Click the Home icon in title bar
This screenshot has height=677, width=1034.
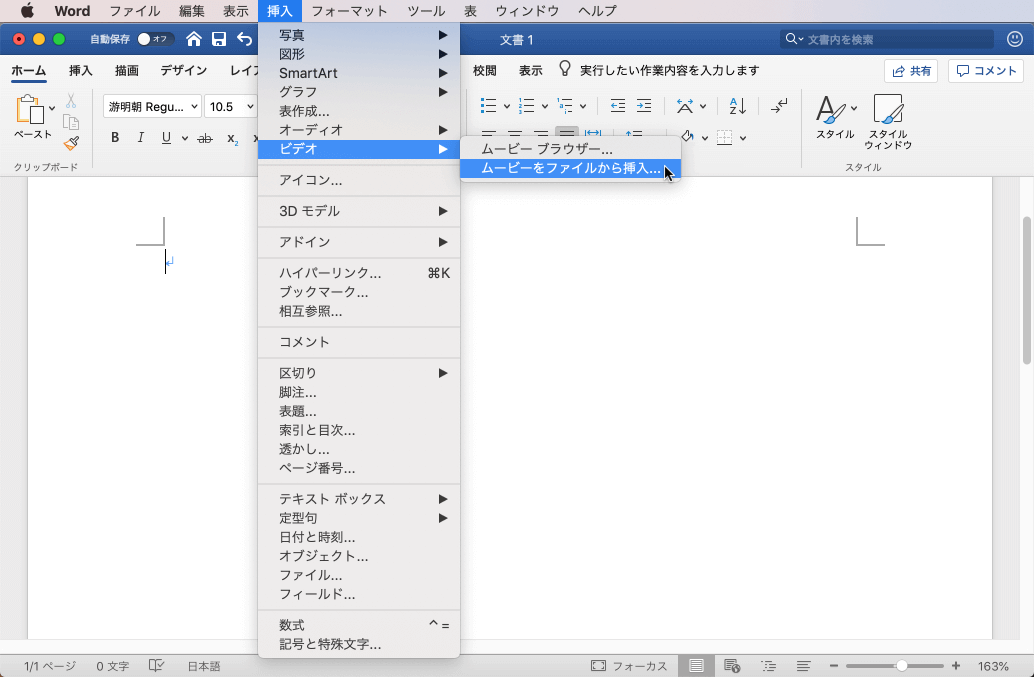point(194,40)
